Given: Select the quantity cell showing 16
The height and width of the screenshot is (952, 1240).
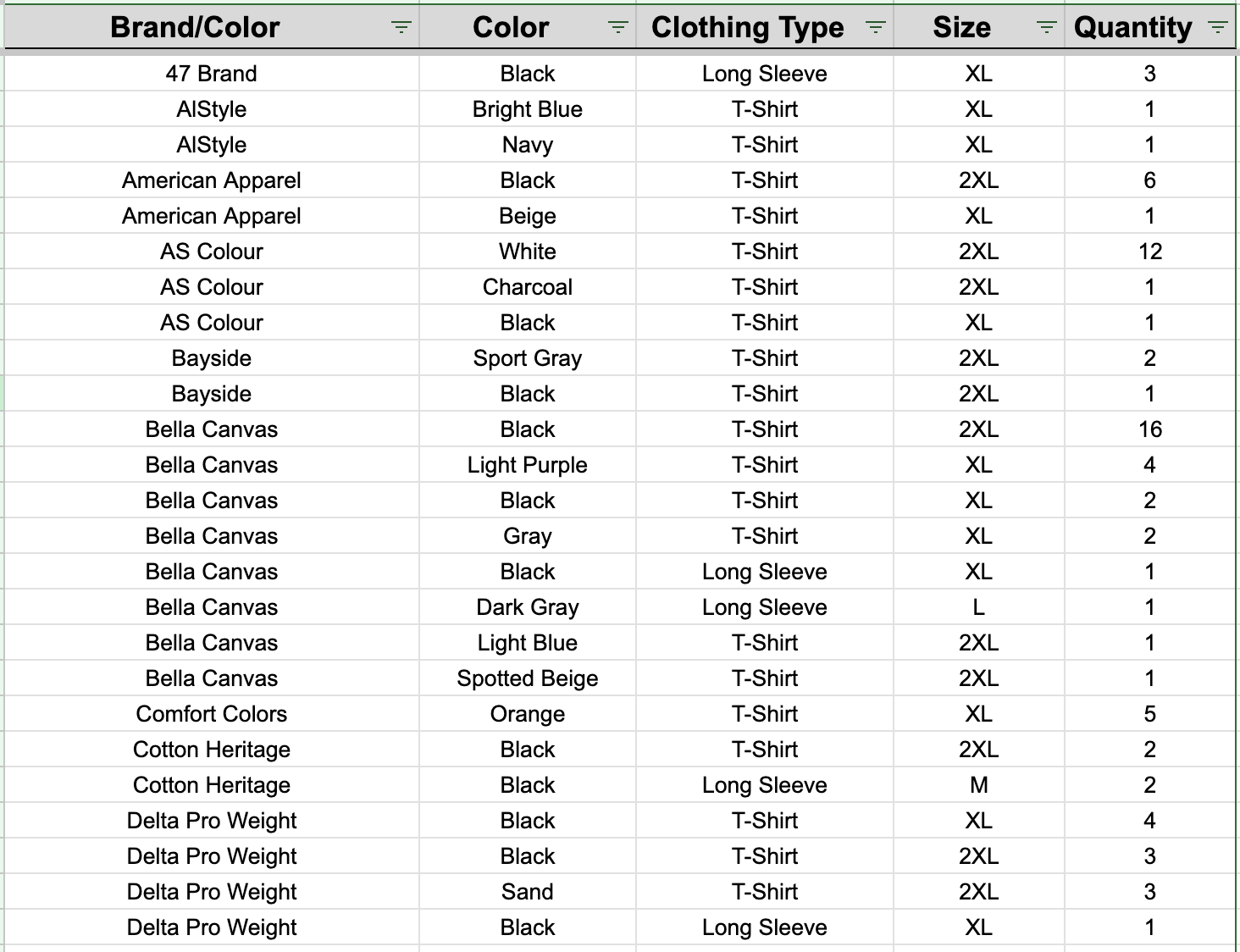Looking at the screenshot, I should pyautogui.click(x=1149, y=429).
